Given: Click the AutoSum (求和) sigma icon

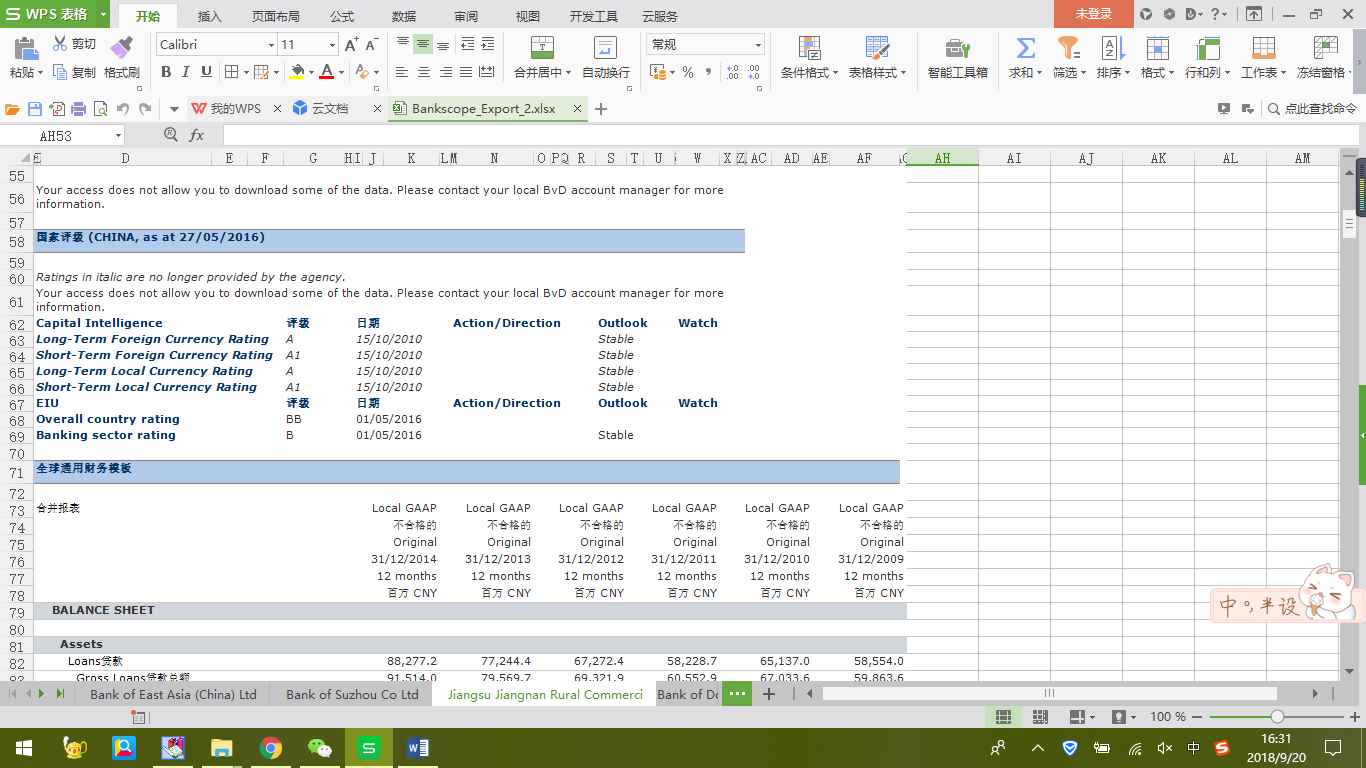Looking at the screenshot, I should point(1025,48).
